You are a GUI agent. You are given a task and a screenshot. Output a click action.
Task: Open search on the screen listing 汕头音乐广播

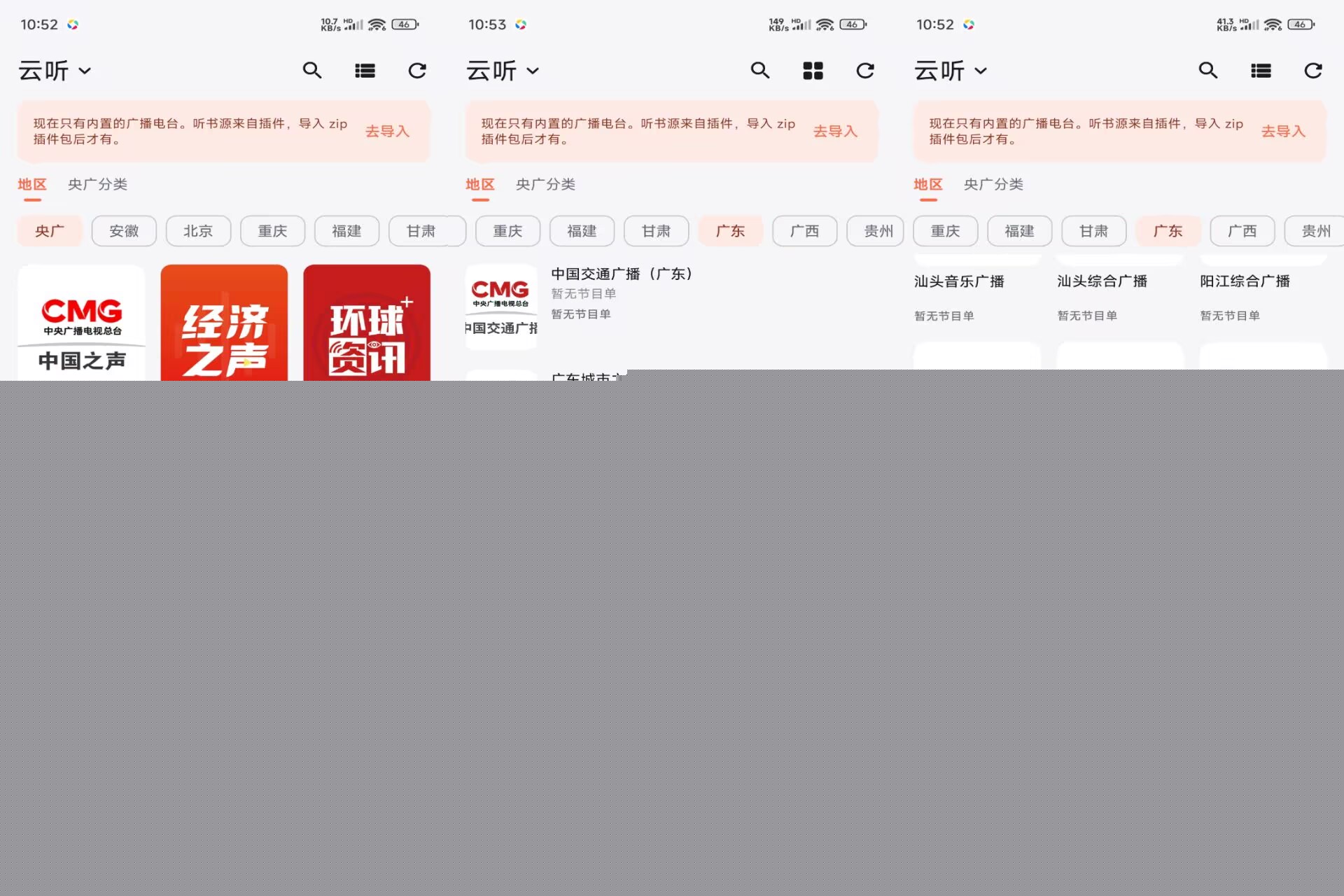pos(1208,71)
